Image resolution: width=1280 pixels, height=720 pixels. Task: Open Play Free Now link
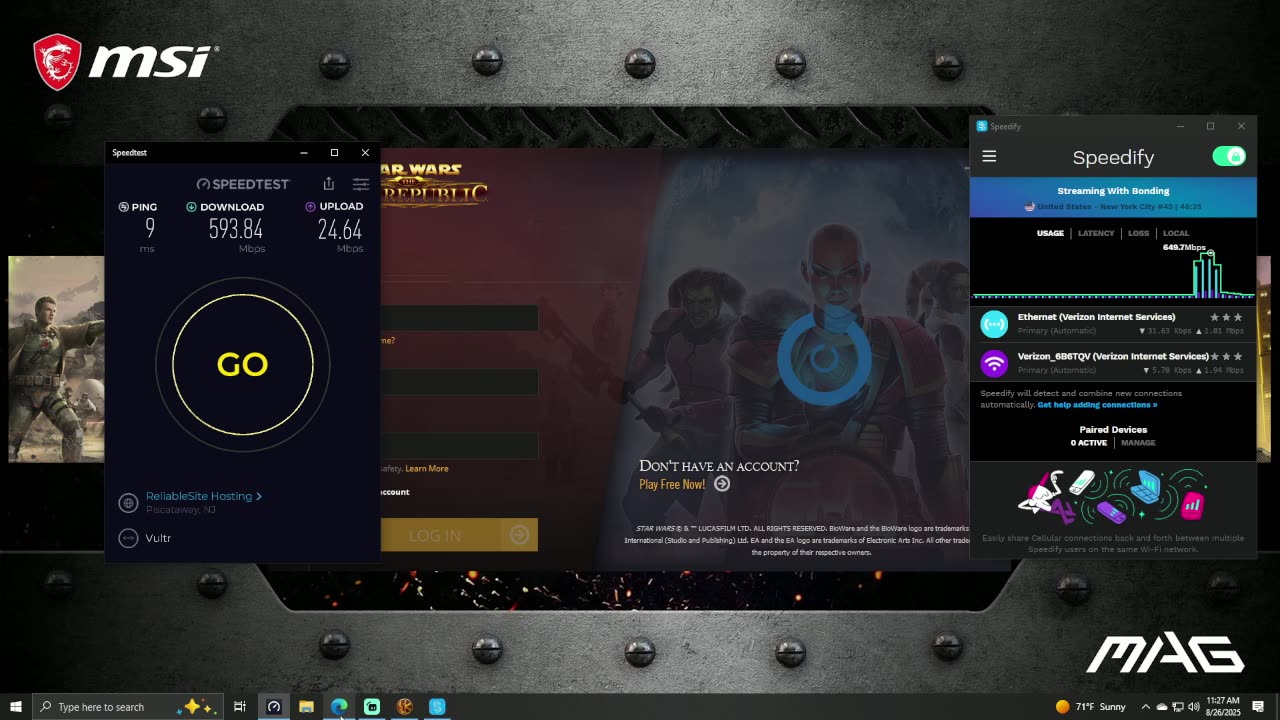[672, 484]
